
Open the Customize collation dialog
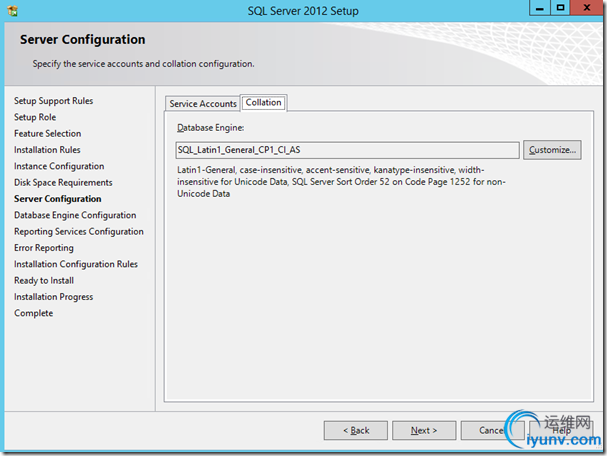[552, 150]
